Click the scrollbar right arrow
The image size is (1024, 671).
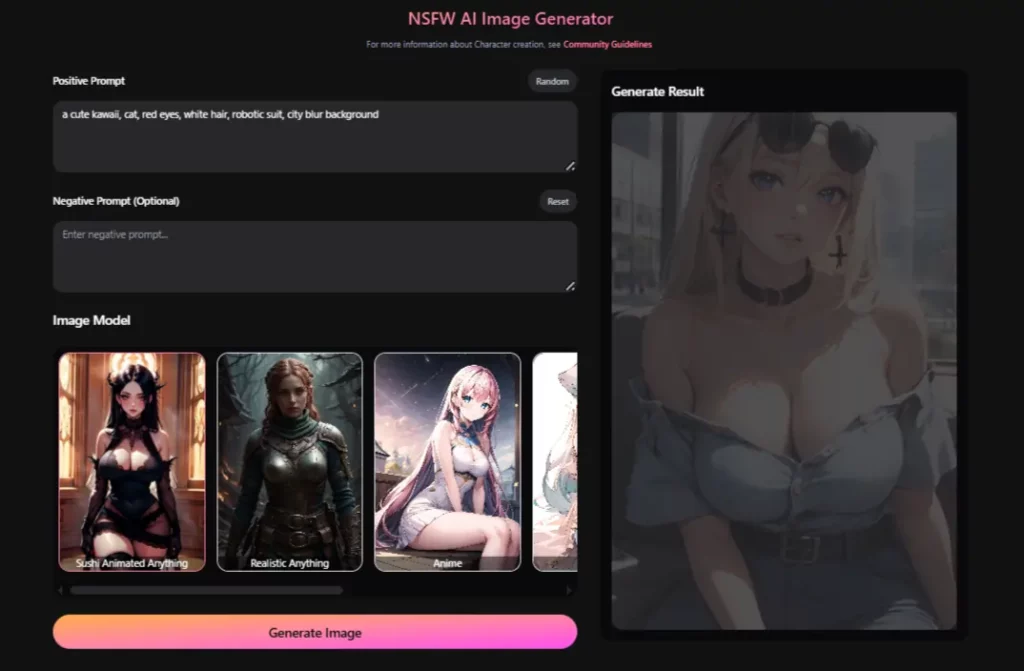click(569, 590)
